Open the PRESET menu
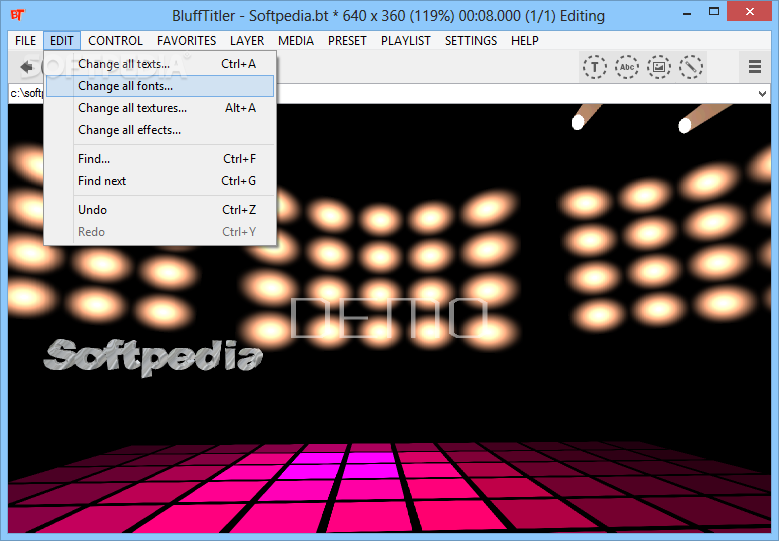The width and height of the screenshot is (779, 541). pos(347,41)
